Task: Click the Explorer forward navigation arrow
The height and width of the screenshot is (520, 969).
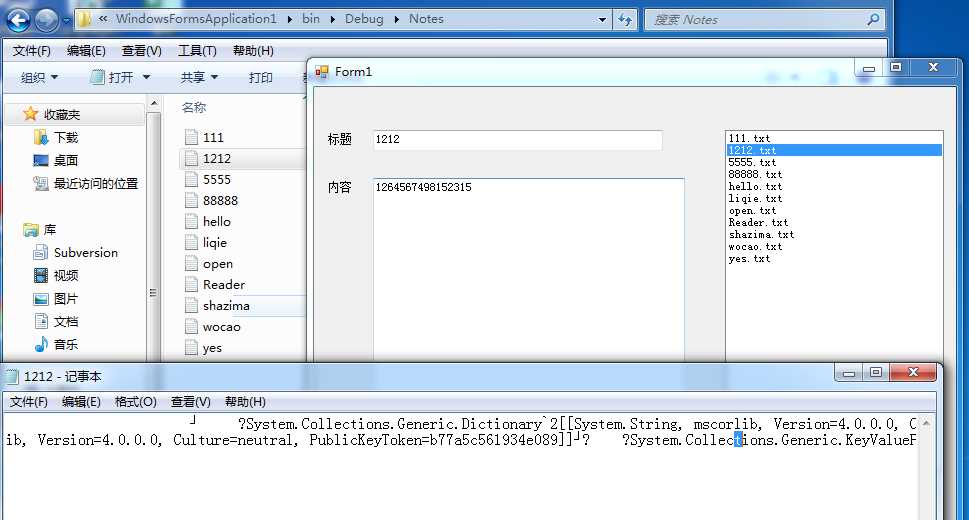Action: click(47, 20)
